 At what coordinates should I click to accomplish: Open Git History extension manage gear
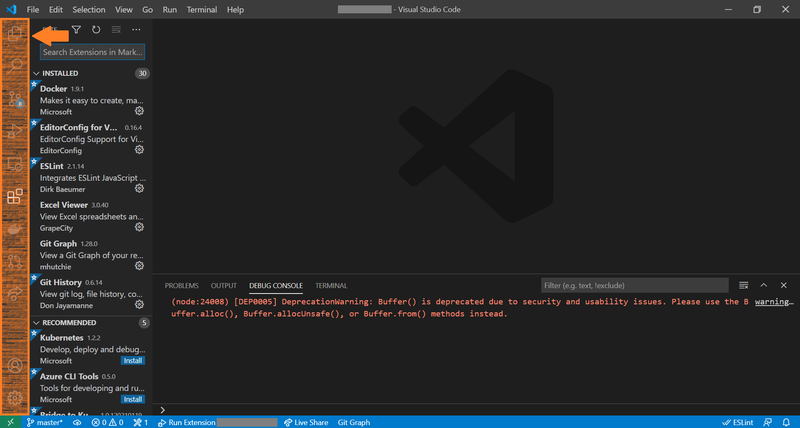(x=139, y=305)
